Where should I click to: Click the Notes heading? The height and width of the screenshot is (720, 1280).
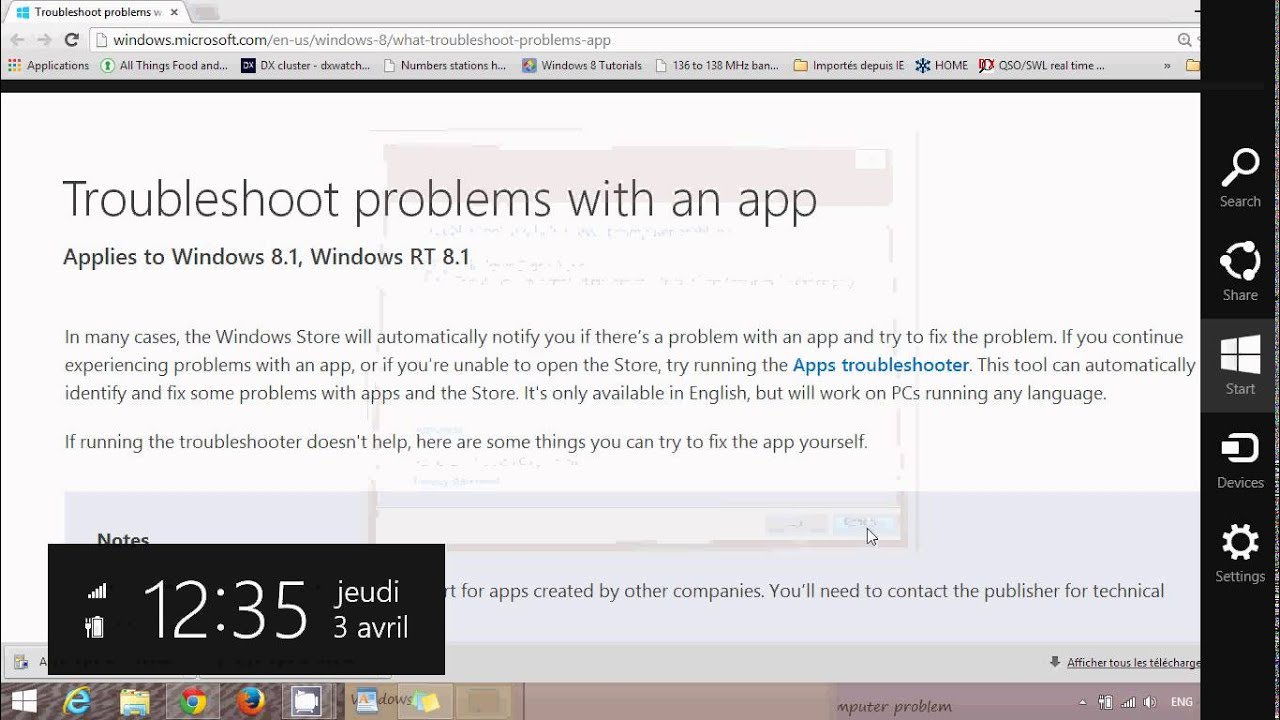tap(123, 539)
